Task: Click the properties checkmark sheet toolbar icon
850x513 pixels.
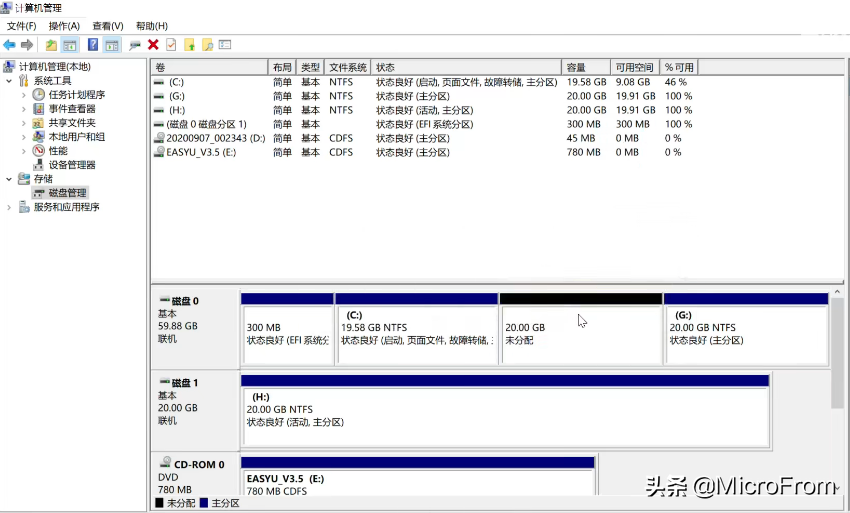Action: coord(171,45)
